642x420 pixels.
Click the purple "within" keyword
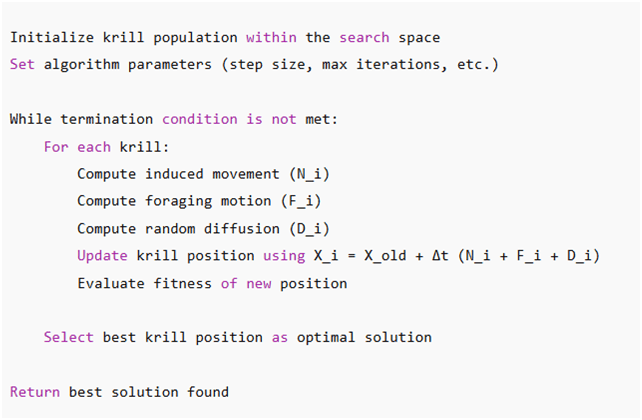click(271, 37)
